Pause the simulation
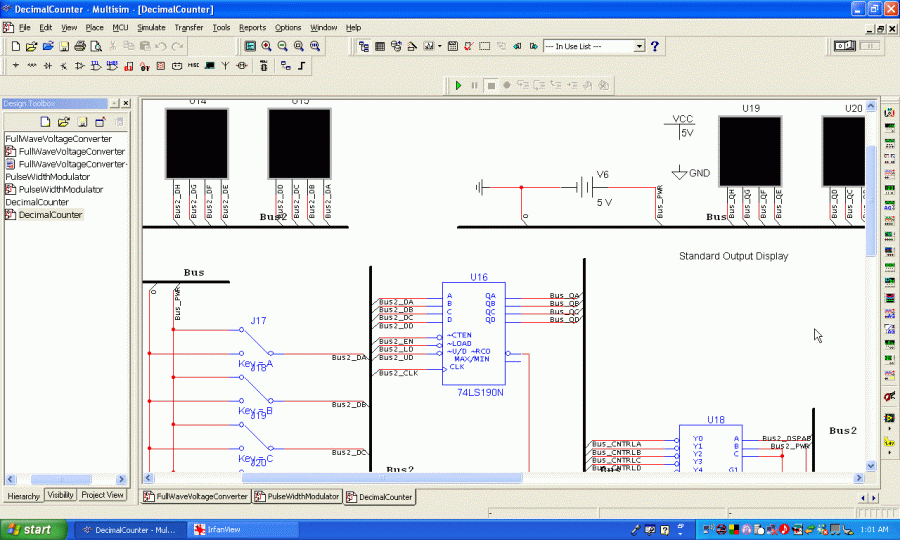The height and width of the screenshot is (540, 900). click(x=474, y=86)
